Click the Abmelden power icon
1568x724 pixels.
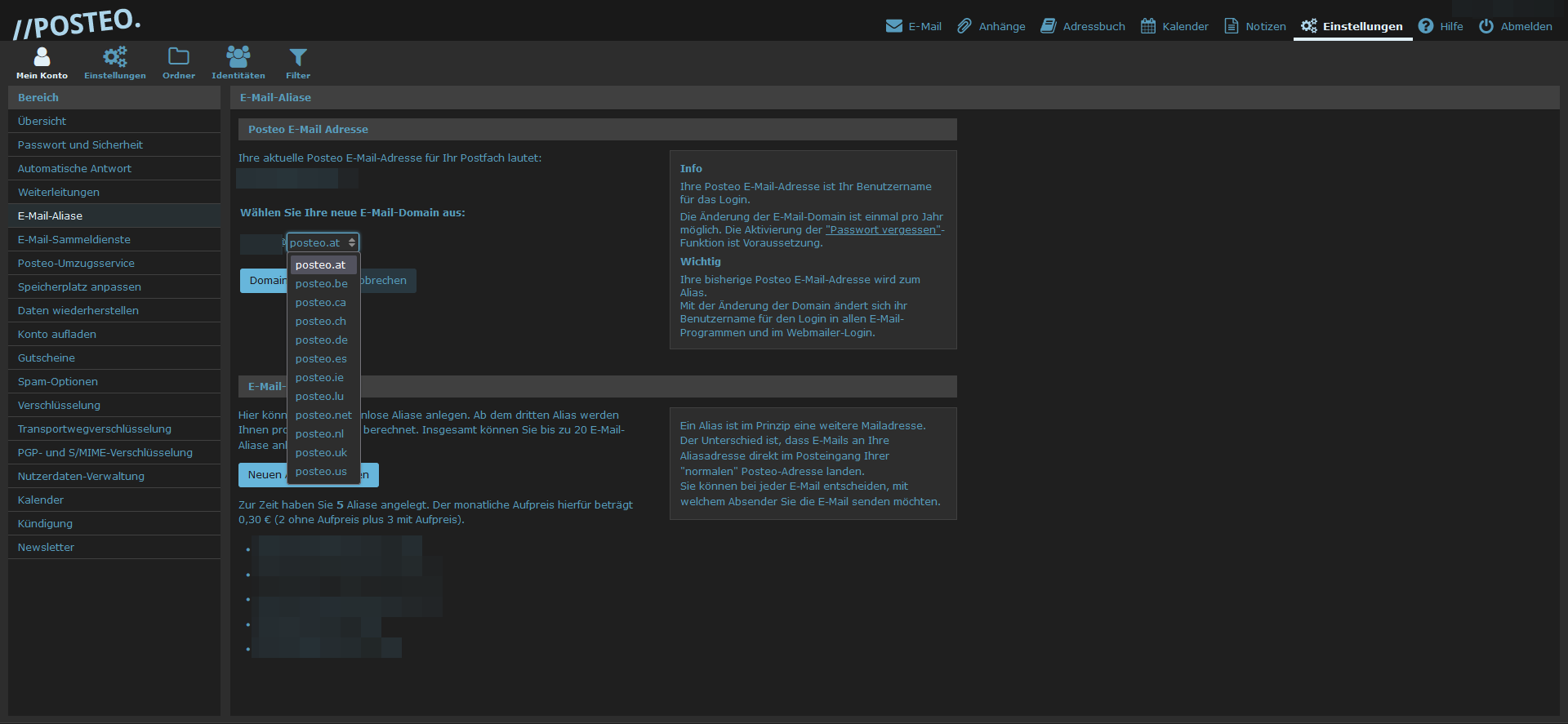tap(1486, 26)
